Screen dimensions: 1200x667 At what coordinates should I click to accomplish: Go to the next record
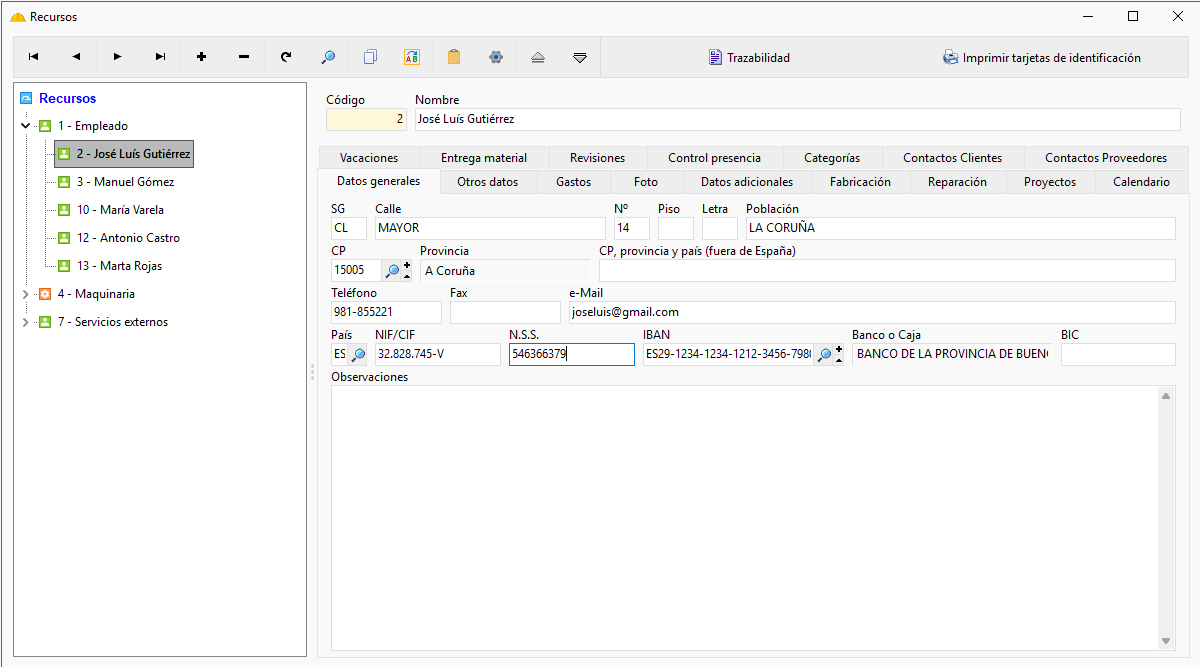coord(118,57)
